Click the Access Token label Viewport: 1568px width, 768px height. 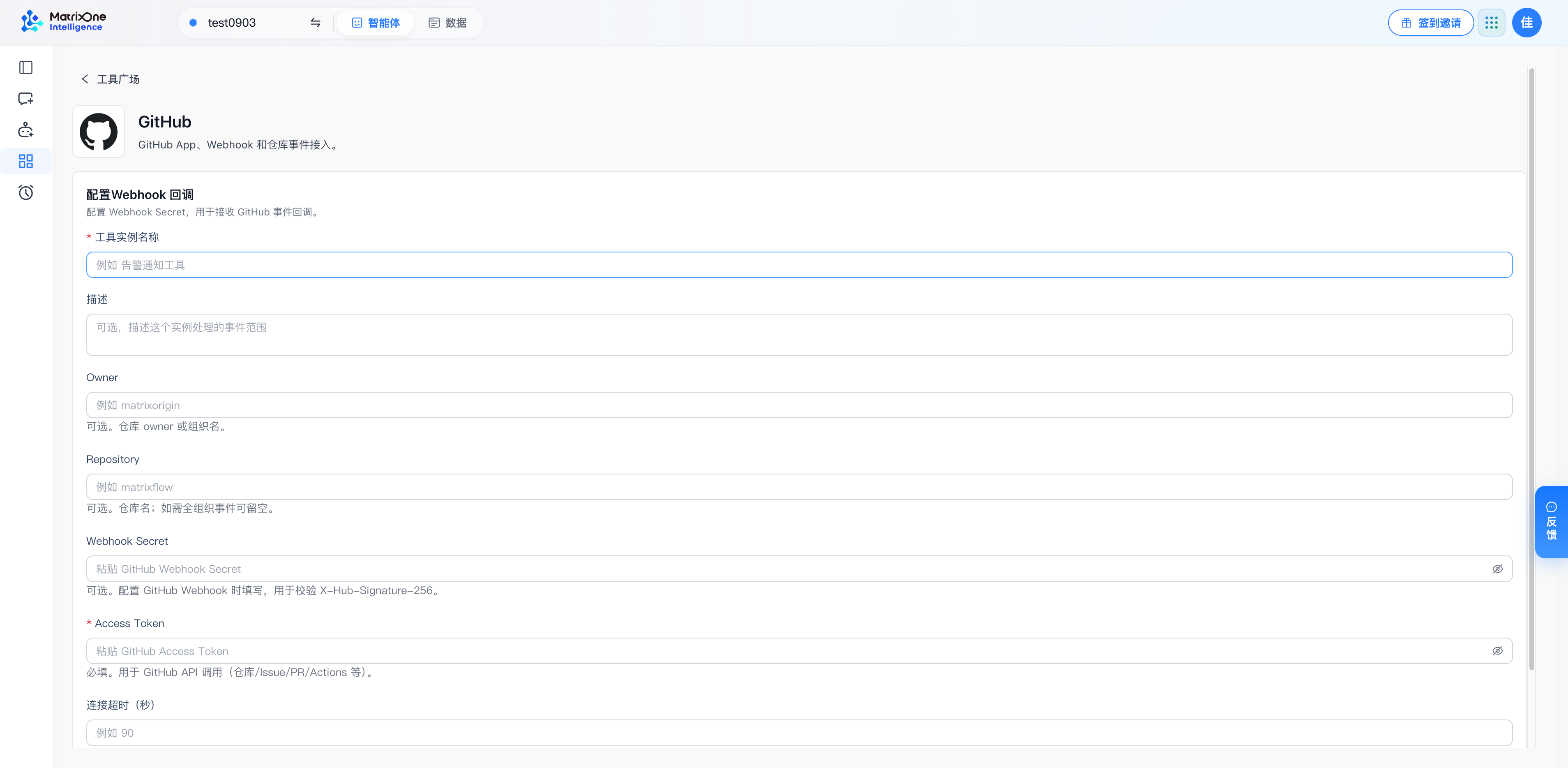coord(129,623)
